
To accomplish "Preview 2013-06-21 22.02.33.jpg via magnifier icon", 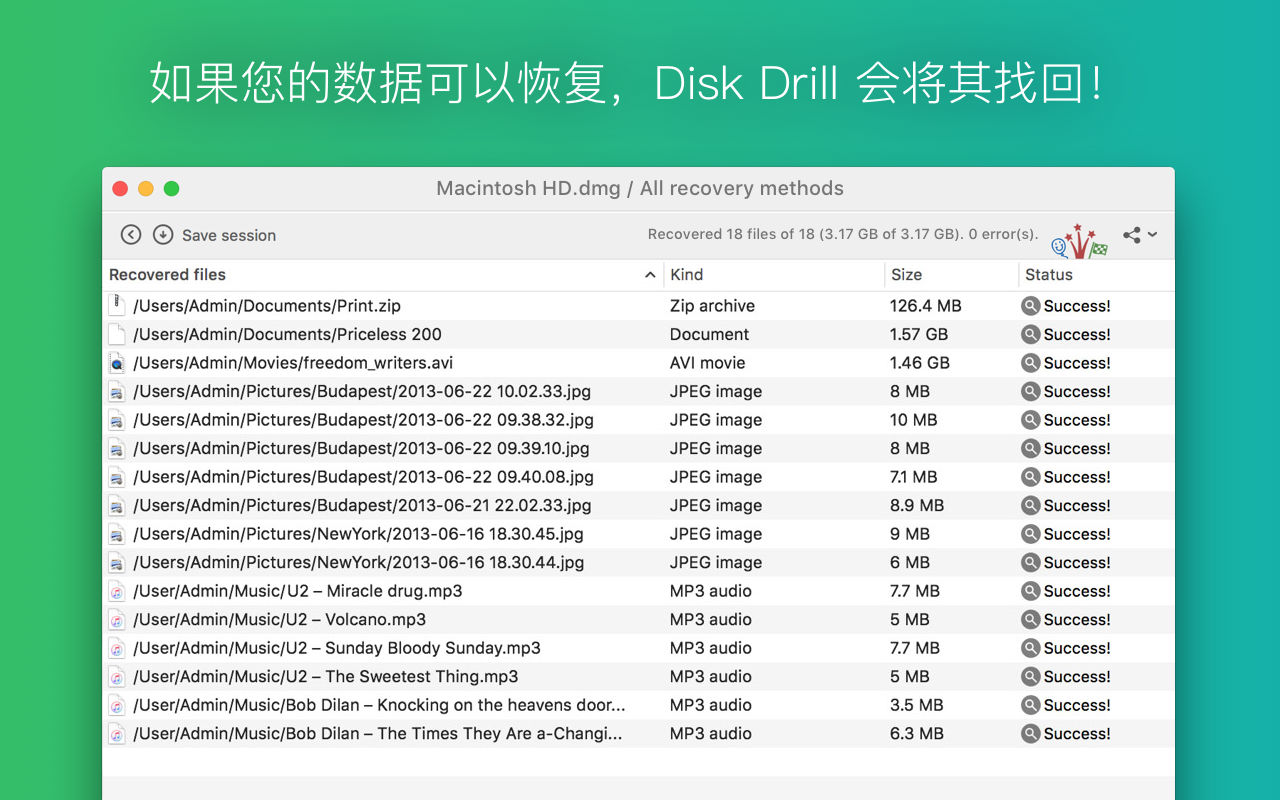I will click(x=1030, y=506).
